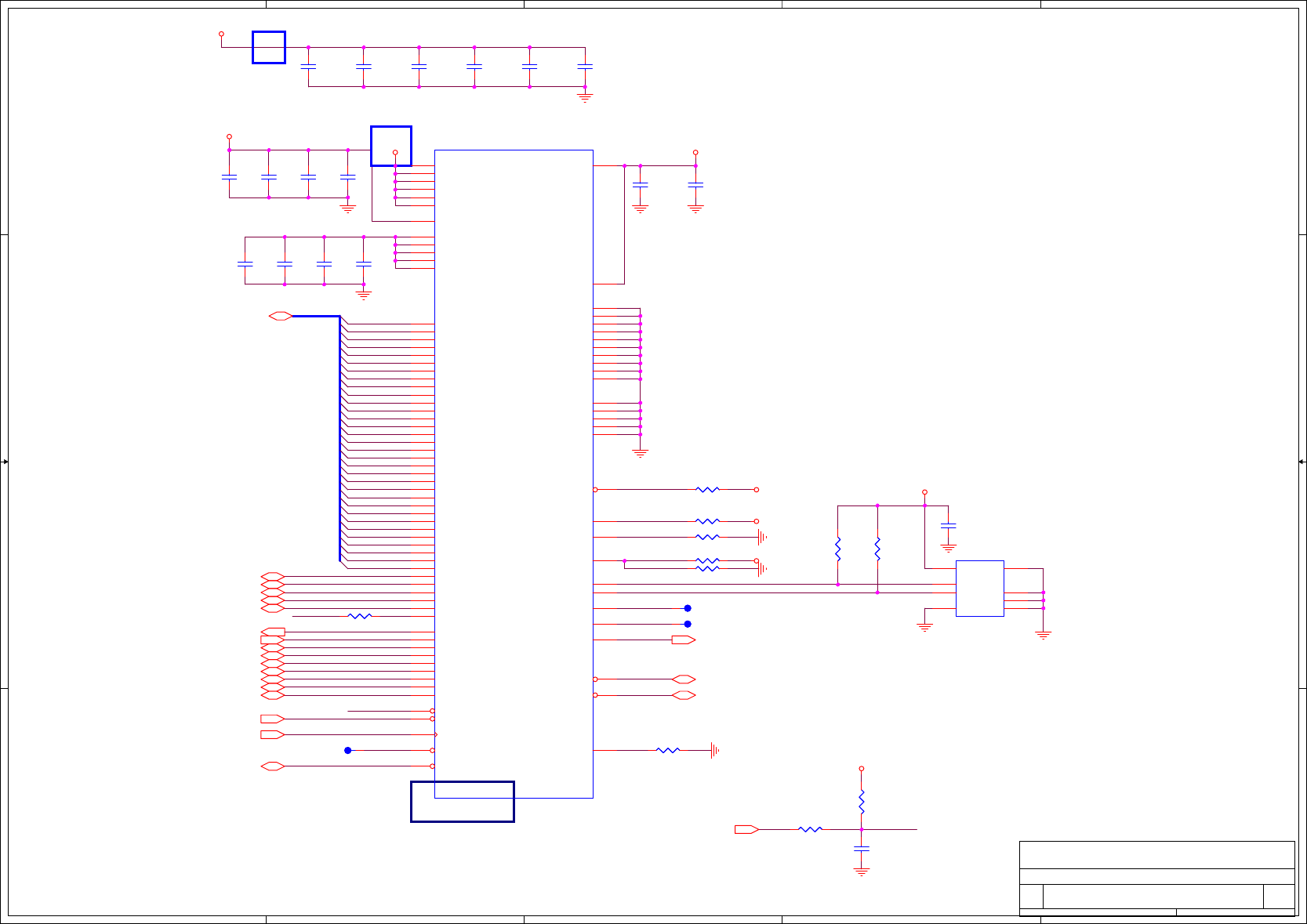Image resolution: width=1307 pixels, height=924 pixels.
Task: Select the capacitor below the resistor junction near title block
Action: pos(861,848)
